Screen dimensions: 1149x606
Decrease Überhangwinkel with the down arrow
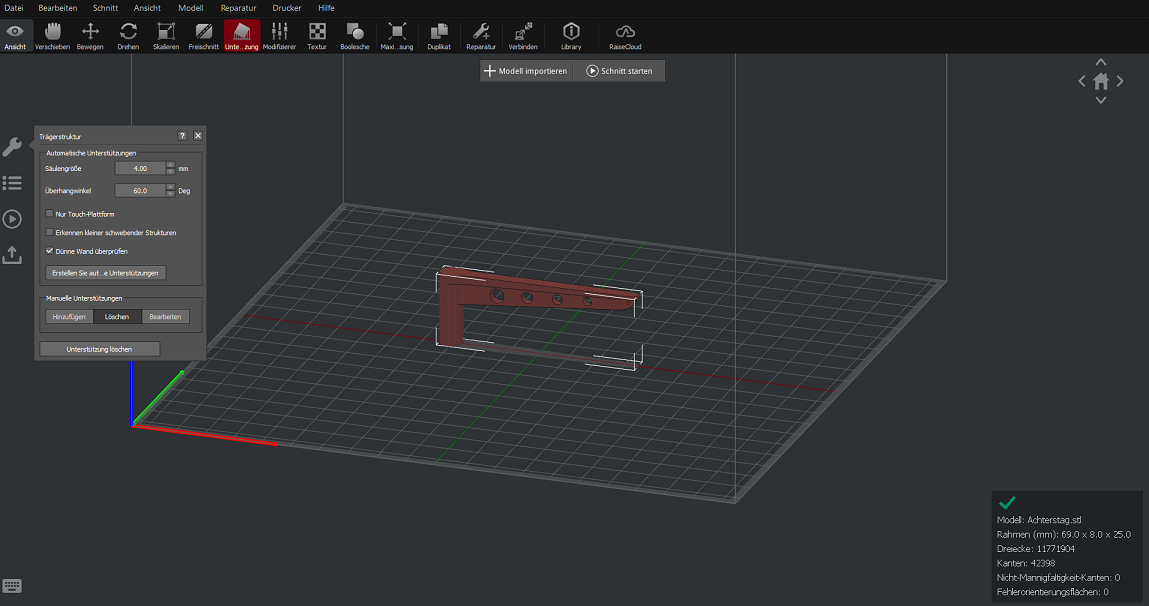pos(170,194)
